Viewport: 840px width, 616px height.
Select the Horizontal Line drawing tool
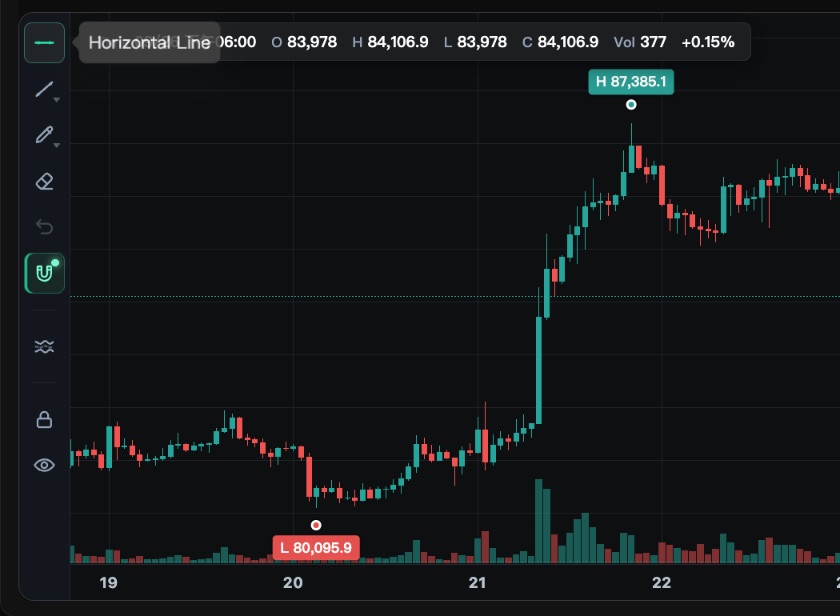[44, 42]
